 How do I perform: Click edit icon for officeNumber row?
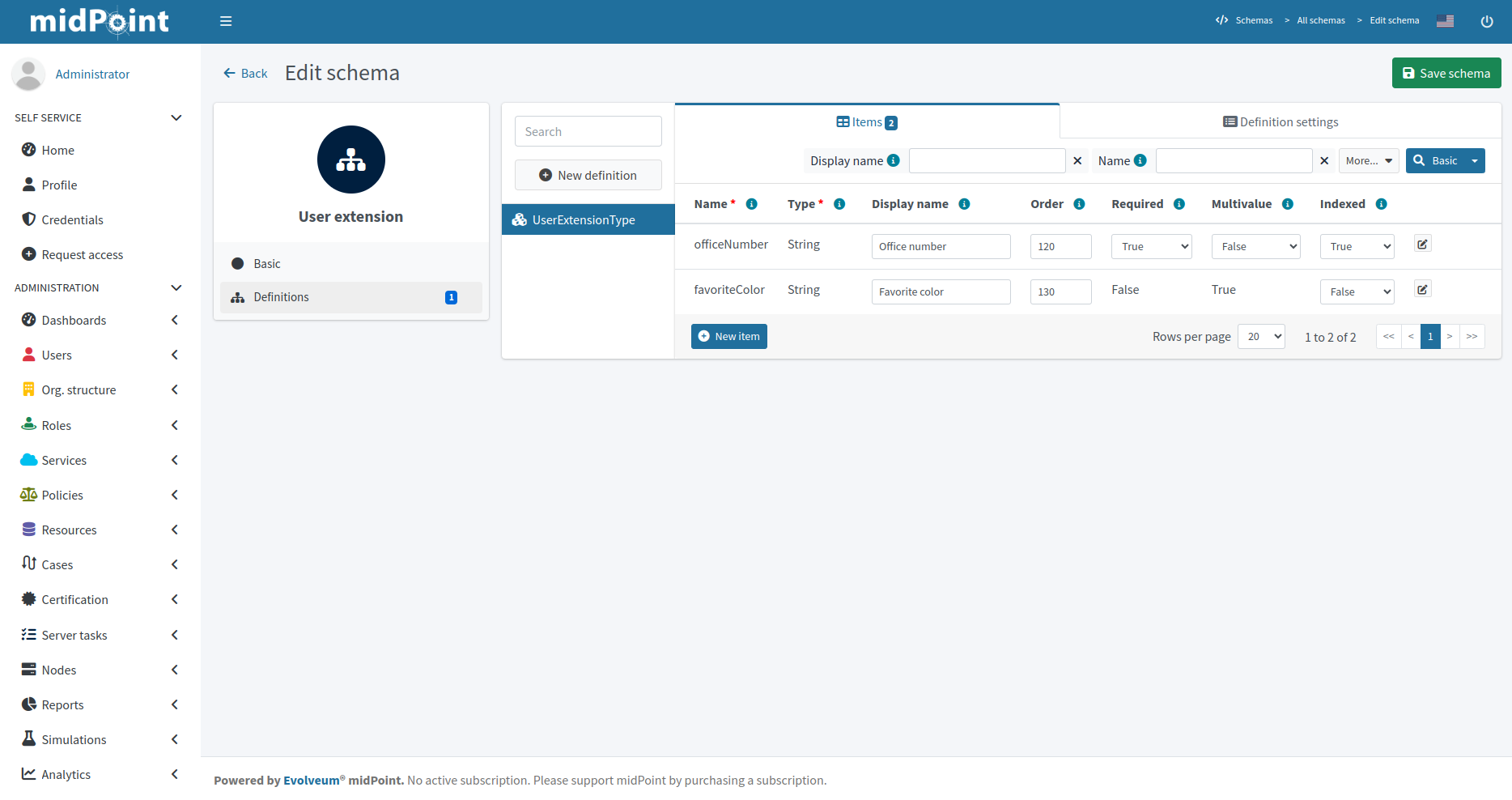(1422, 244)
